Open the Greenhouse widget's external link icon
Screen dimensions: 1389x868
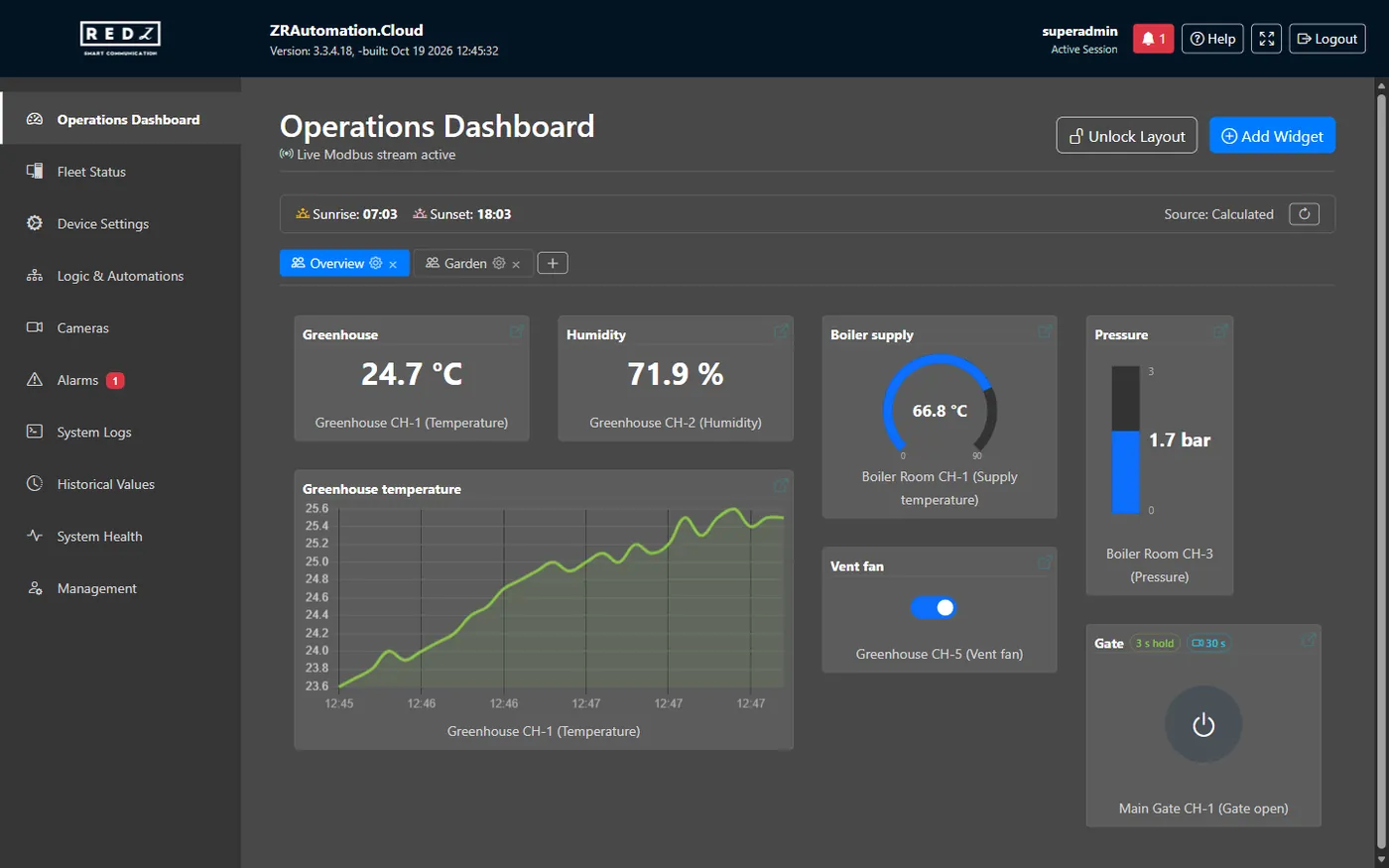pos(517,331)
